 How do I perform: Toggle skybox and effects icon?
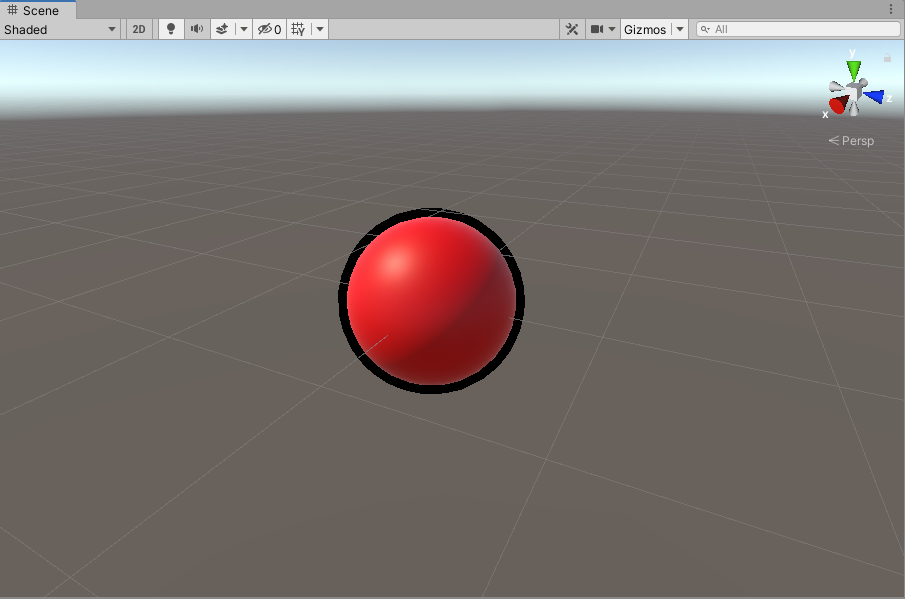point(222,29)
